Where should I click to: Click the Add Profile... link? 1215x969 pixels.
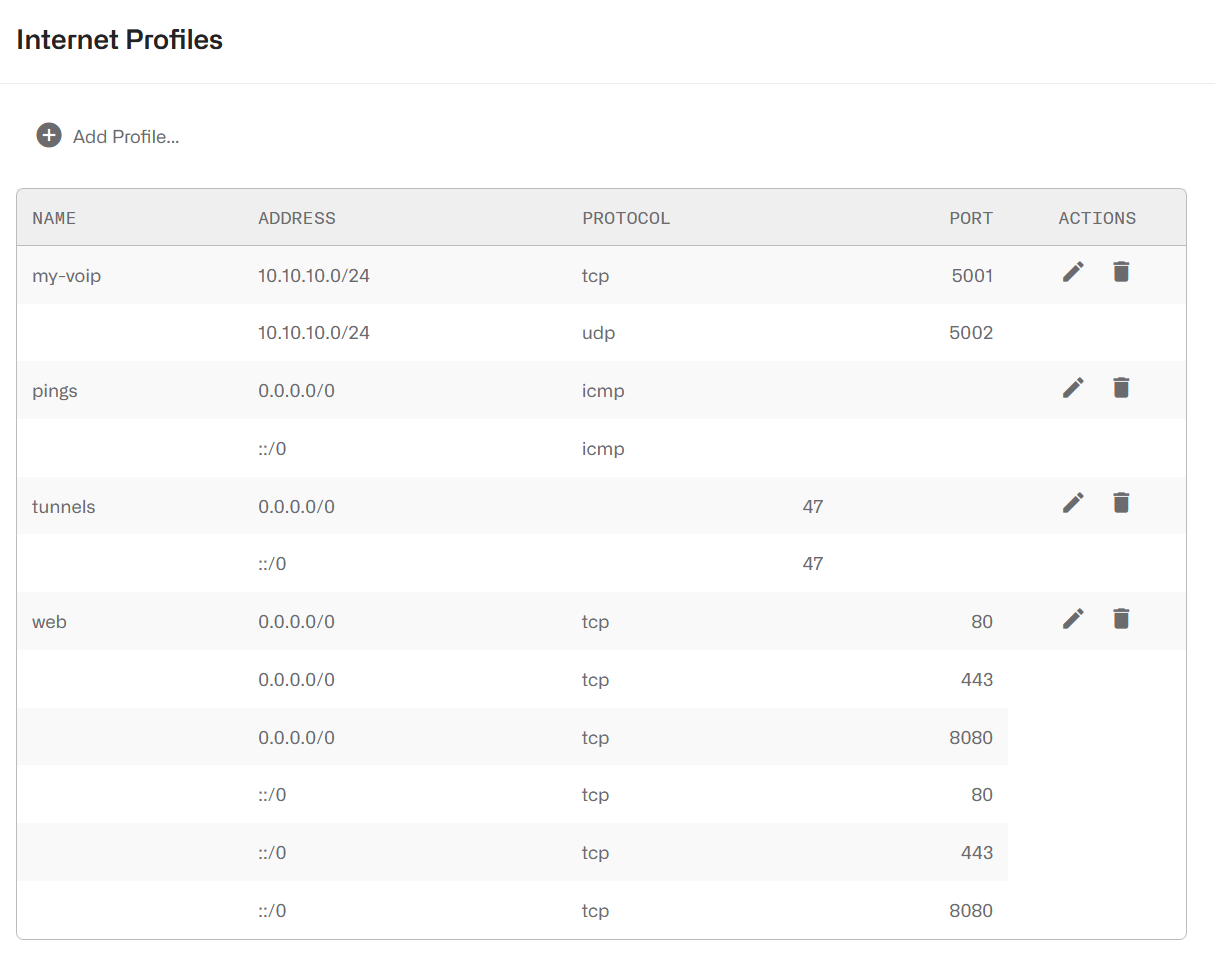pos(124,137)
